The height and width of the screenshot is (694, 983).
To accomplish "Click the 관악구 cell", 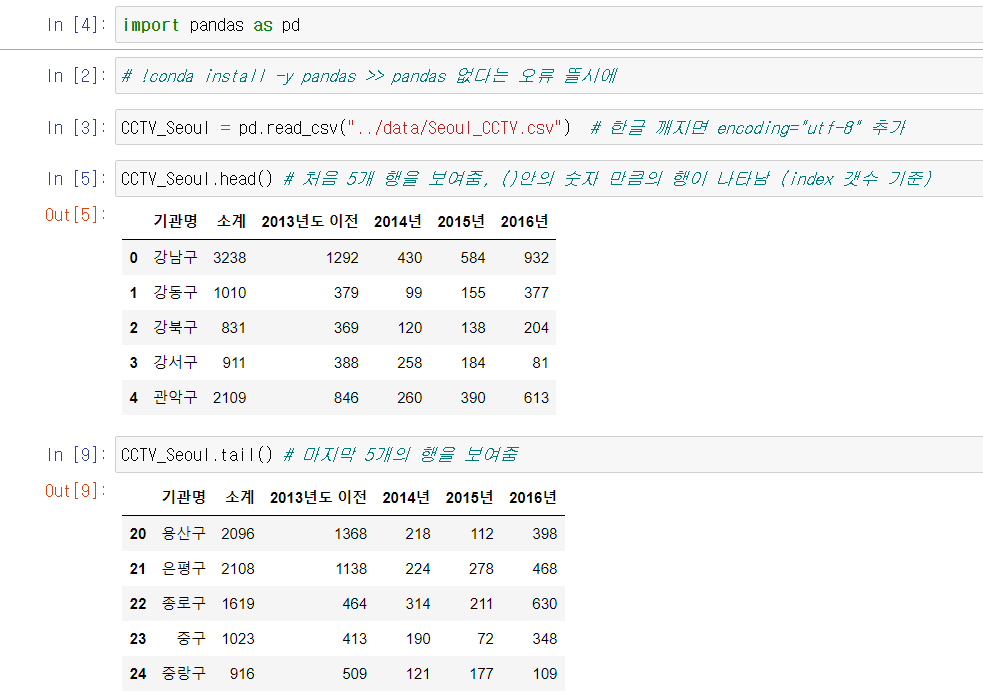I will (176, 397).
